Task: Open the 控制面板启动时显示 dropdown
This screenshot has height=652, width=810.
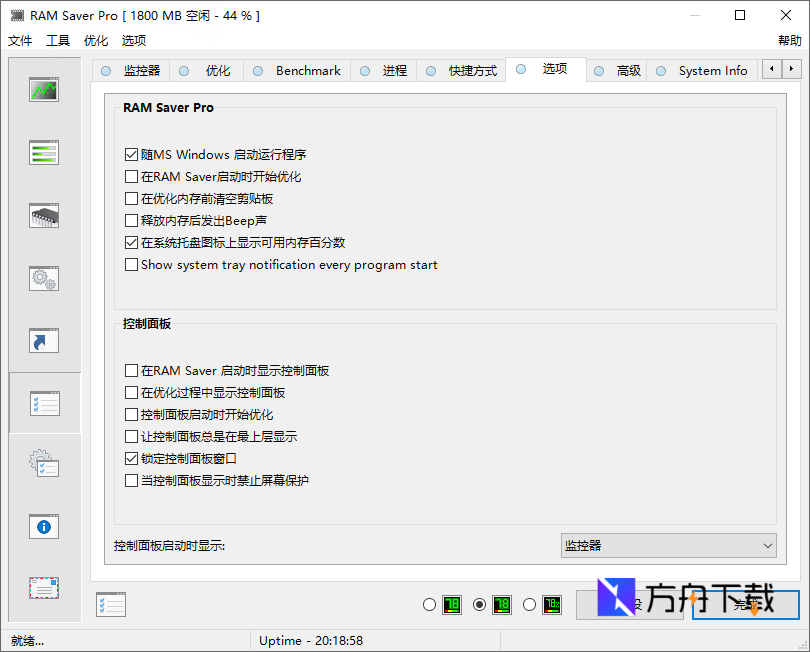Action: click(x=766, y=545)
